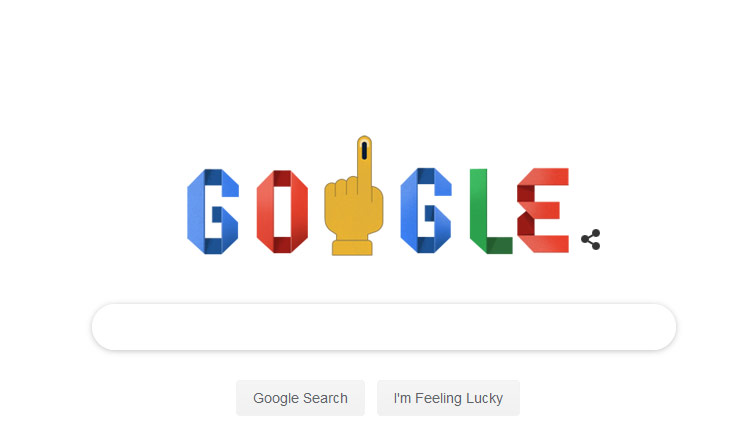
Task: Focus the empty Google search box
Action: 384,327
